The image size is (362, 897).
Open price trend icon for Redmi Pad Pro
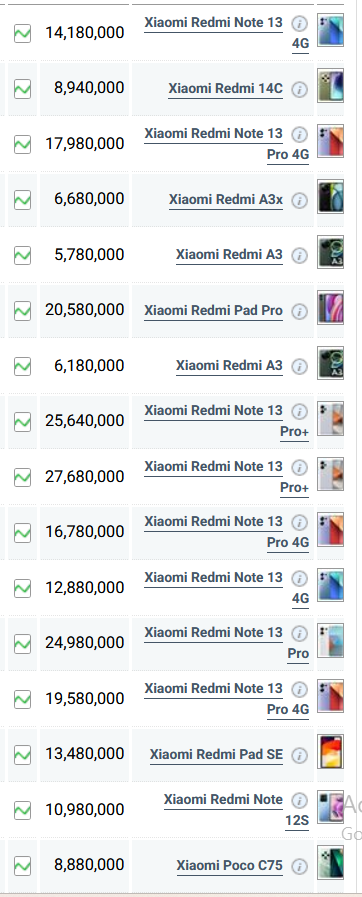(x=22, y=311)
